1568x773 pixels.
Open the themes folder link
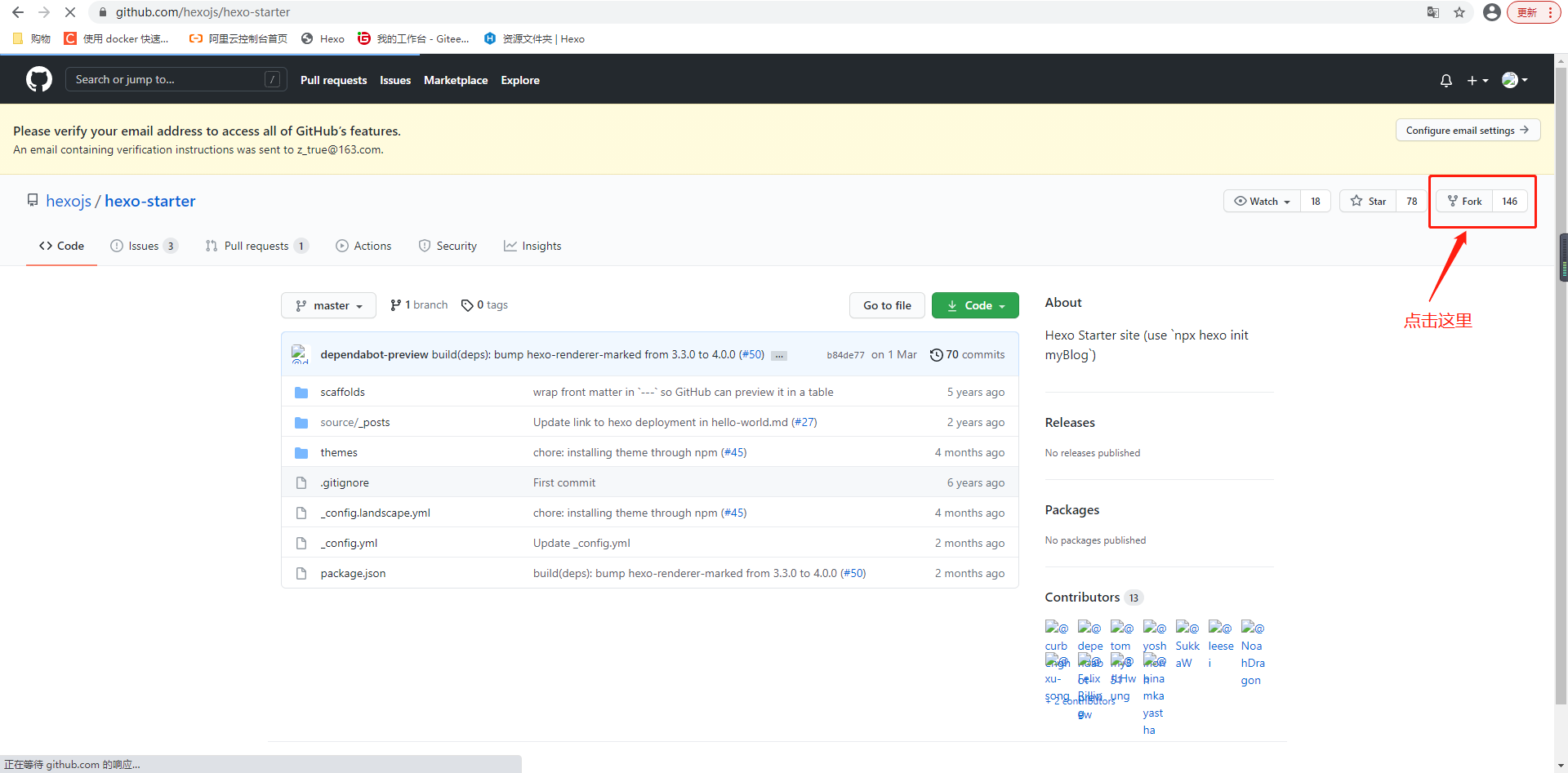click(x=338, y=451)
